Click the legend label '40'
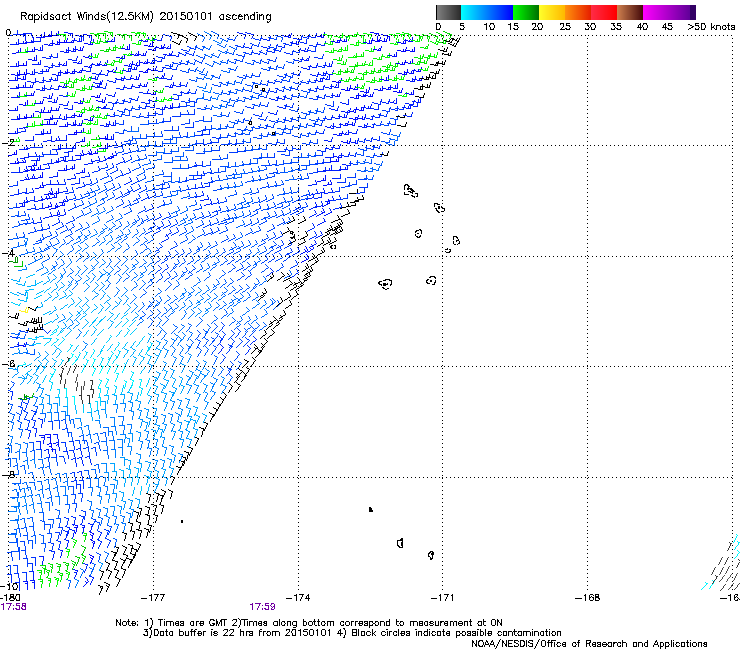 click(x=642, y=27)
